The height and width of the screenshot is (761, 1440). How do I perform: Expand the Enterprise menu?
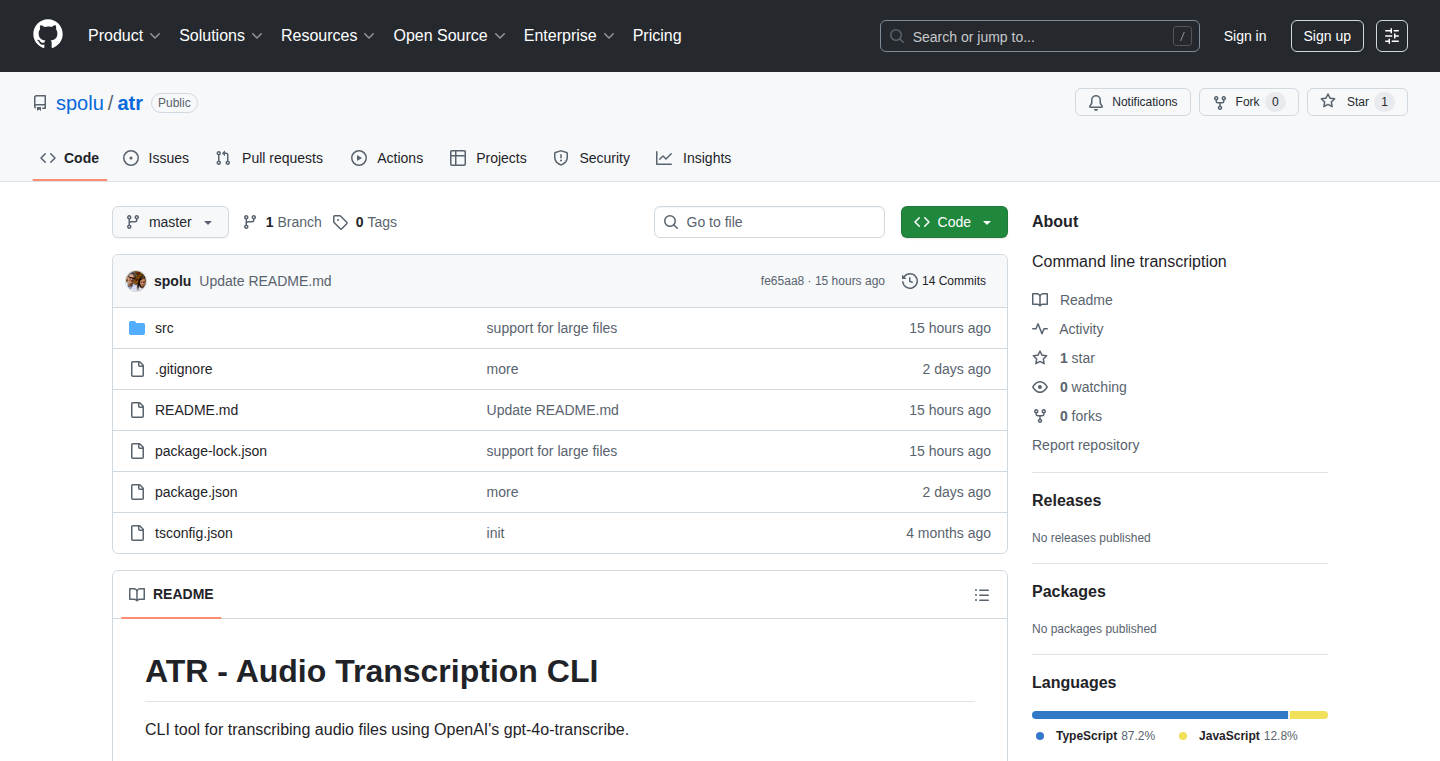(x=569, y=35)
